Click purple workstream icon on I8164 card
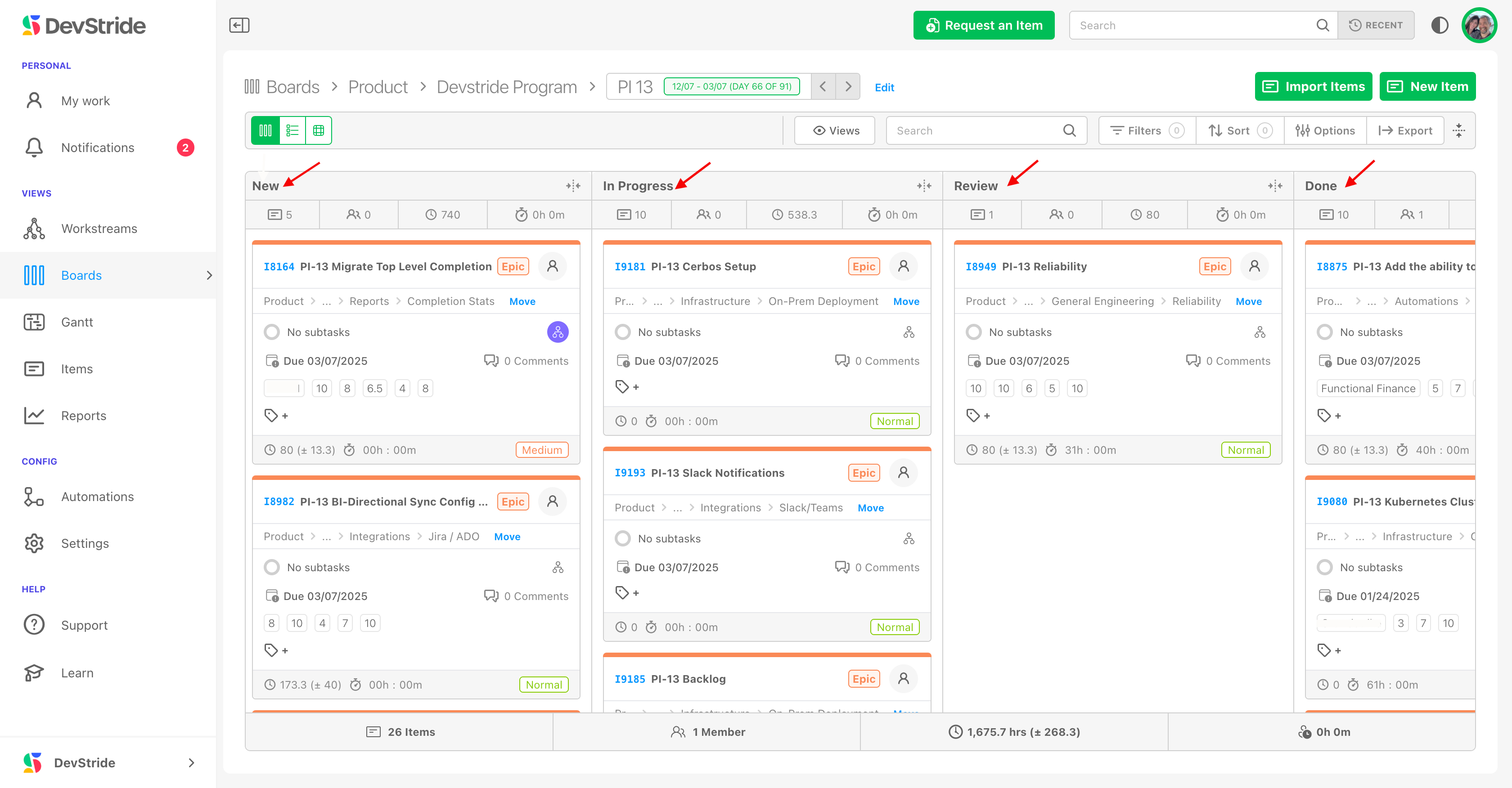The height and width of the screenshot is (788, 1512). click(x=557, y=332)
